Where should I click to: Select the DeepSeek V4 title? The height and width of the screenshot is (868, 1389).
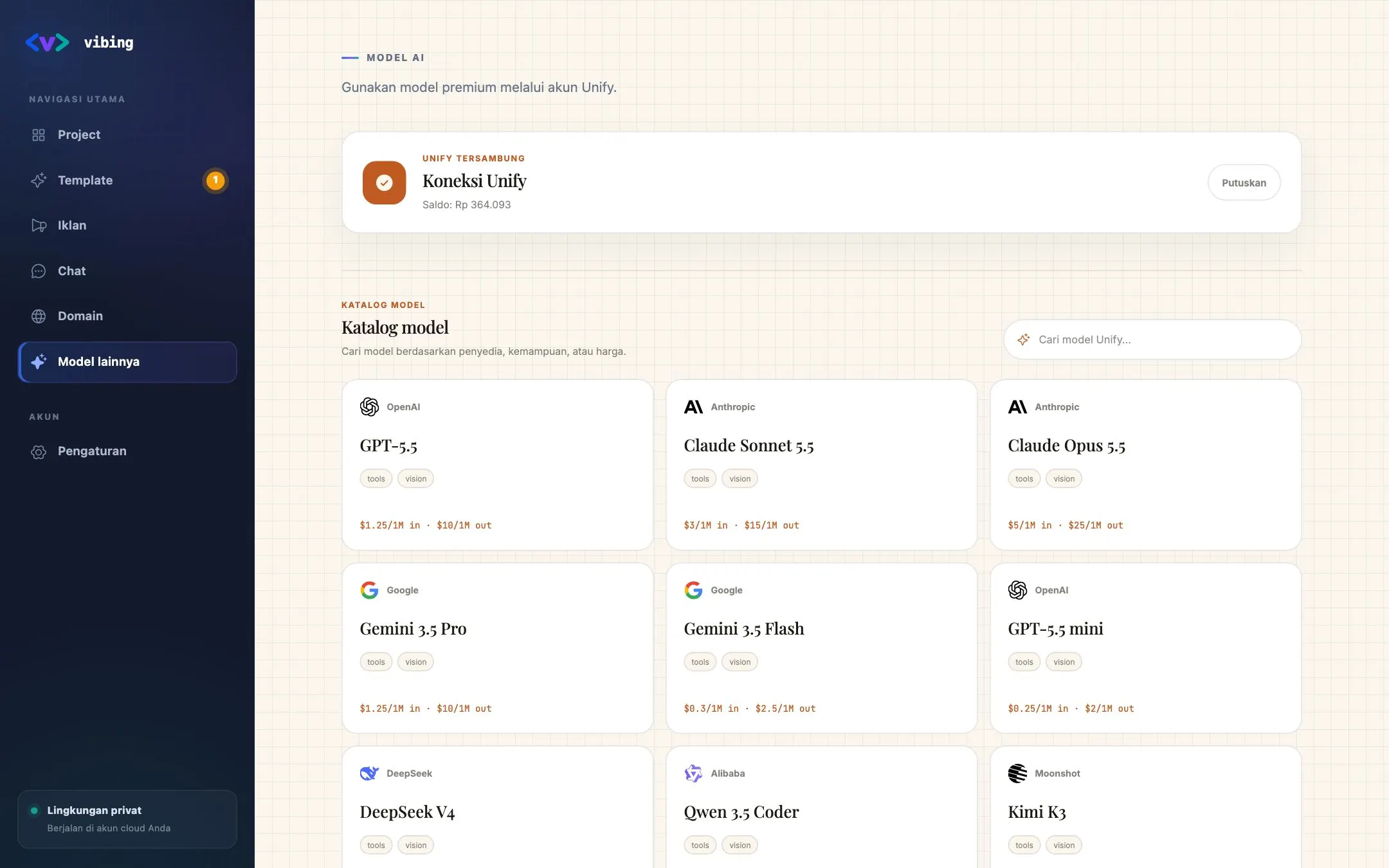(407, 812)
